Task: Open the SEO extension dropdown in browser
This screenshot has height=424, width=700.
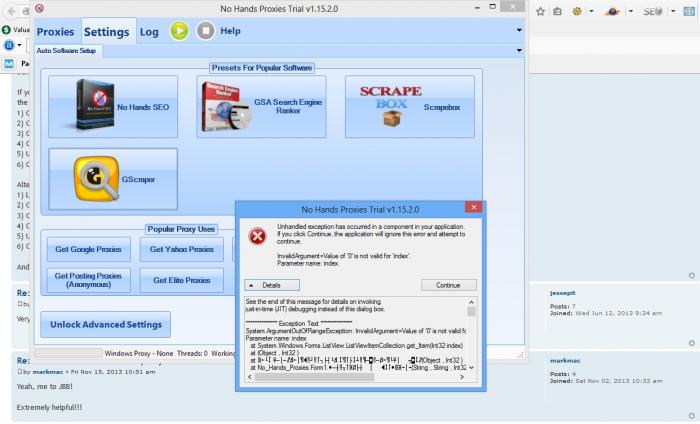Action: coord(672,12)
